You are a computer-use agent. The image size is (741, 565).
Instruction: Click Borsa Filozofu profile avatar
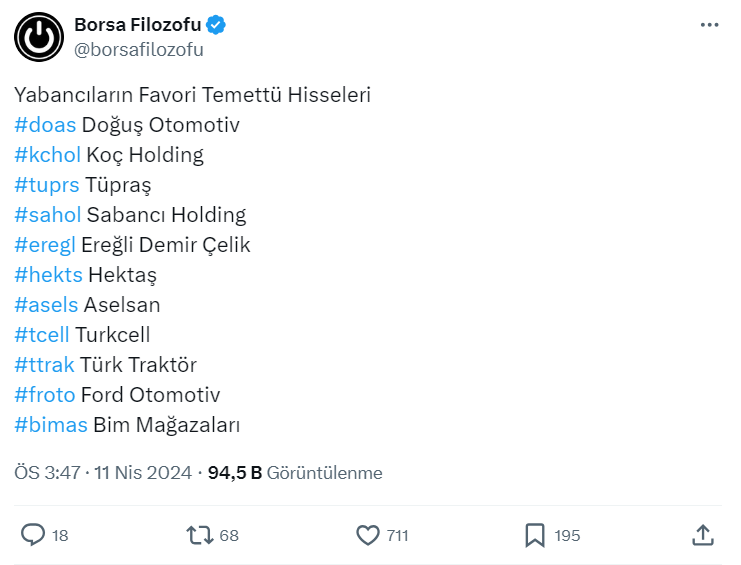pos(38,37)
